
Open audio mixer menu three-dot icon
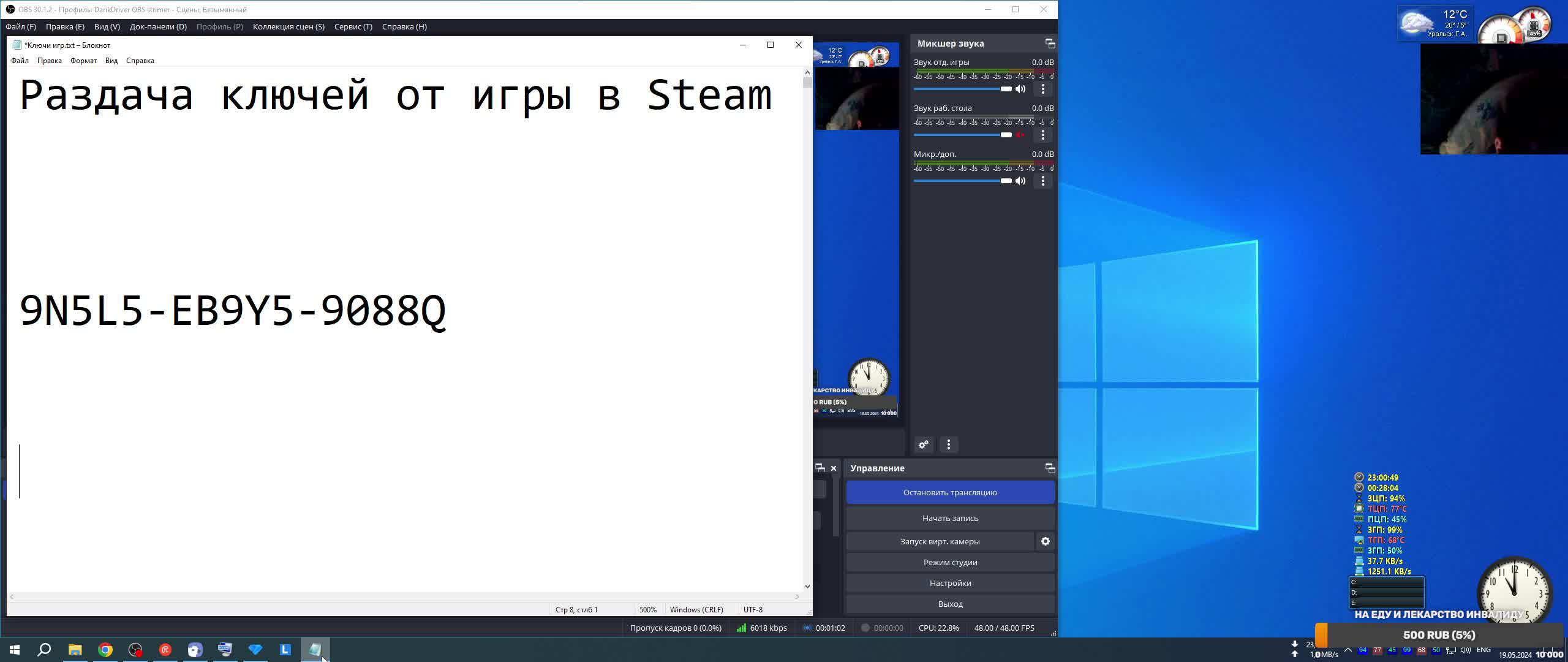(x=949, y=444)
